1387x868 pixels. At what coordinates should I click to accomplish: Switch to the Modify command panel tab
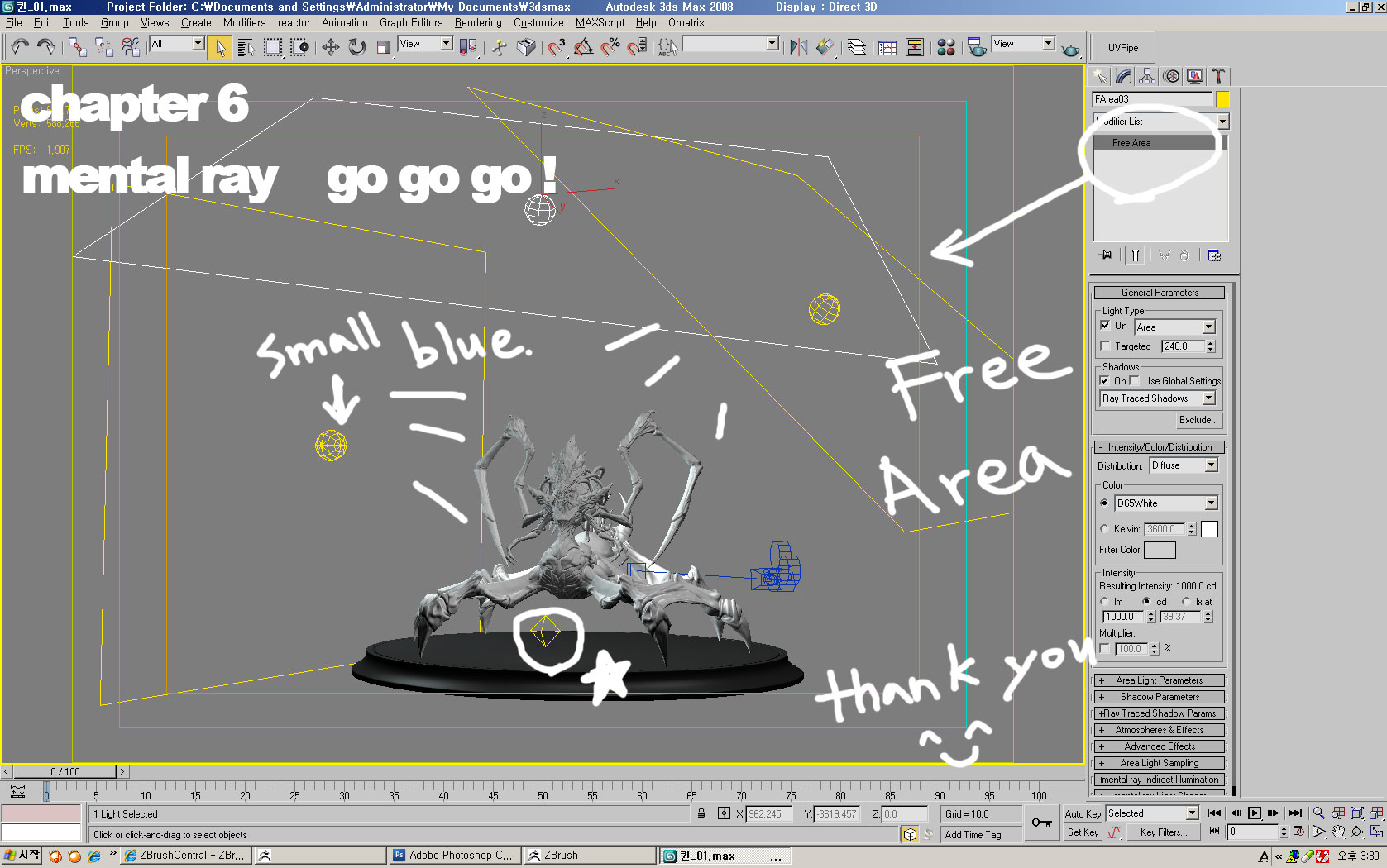(x=1123, y=76)
